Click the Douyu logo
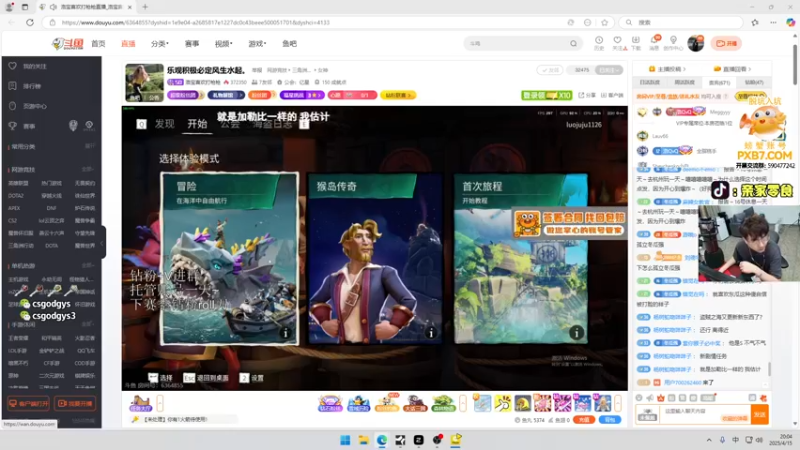The width and height of the screenshot is (800, 450). (67, 44)
